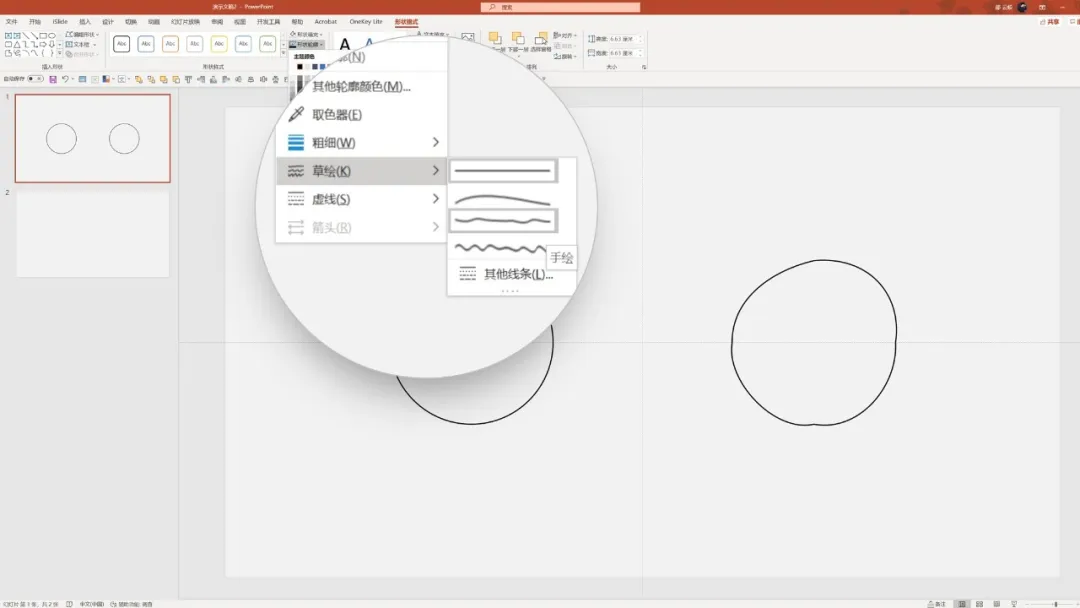This screenshot has height=608, width=1080.
Task: Open the 编辑形状 Edit Shape dropdown
Action: coord(82,34)
